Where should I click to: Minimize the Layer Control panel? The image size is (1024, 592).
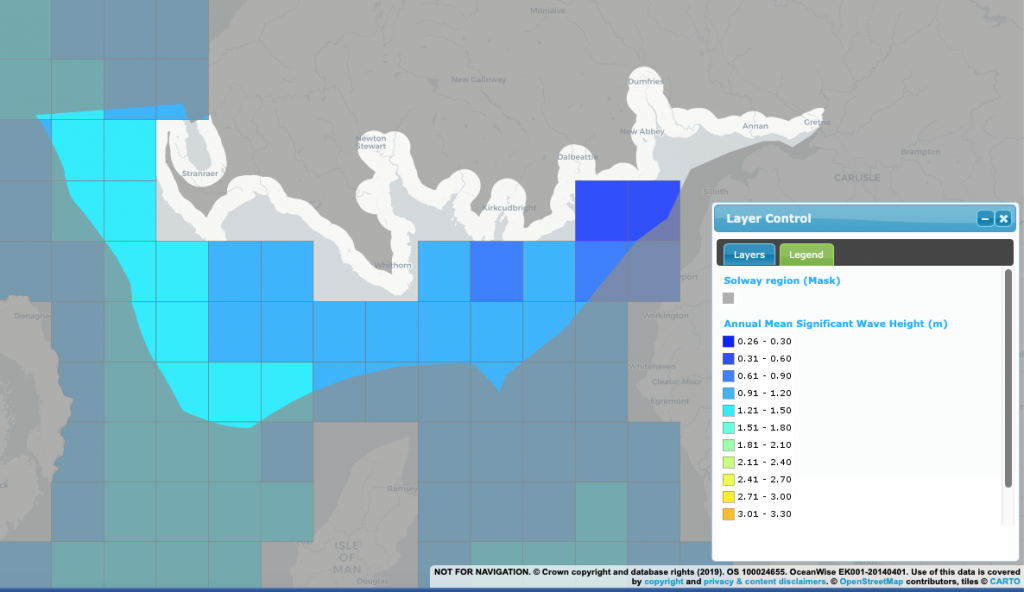tap(985, 218)
